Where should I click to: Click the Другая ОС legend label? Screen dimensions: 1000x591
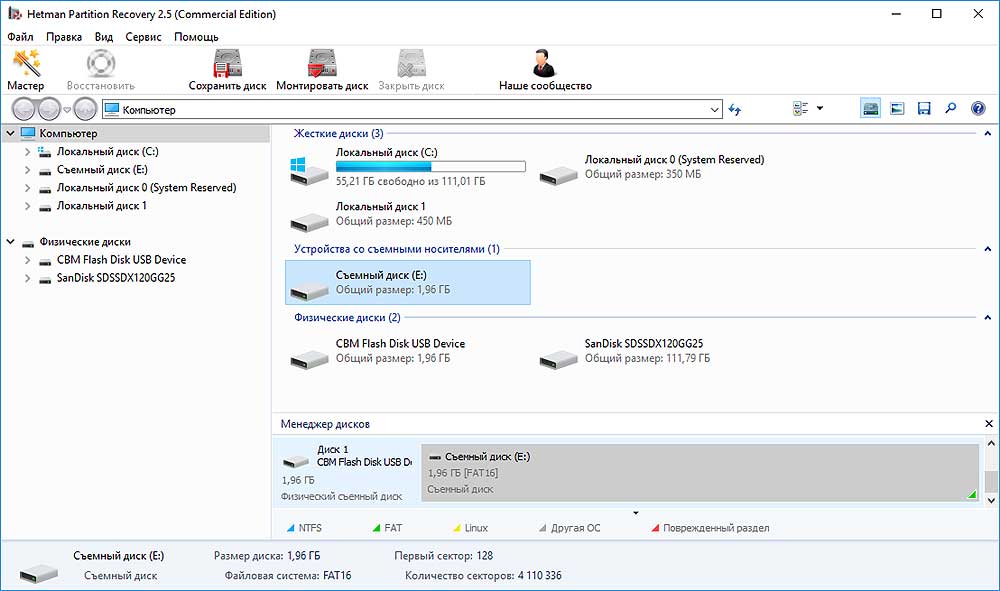pos(575,528)
